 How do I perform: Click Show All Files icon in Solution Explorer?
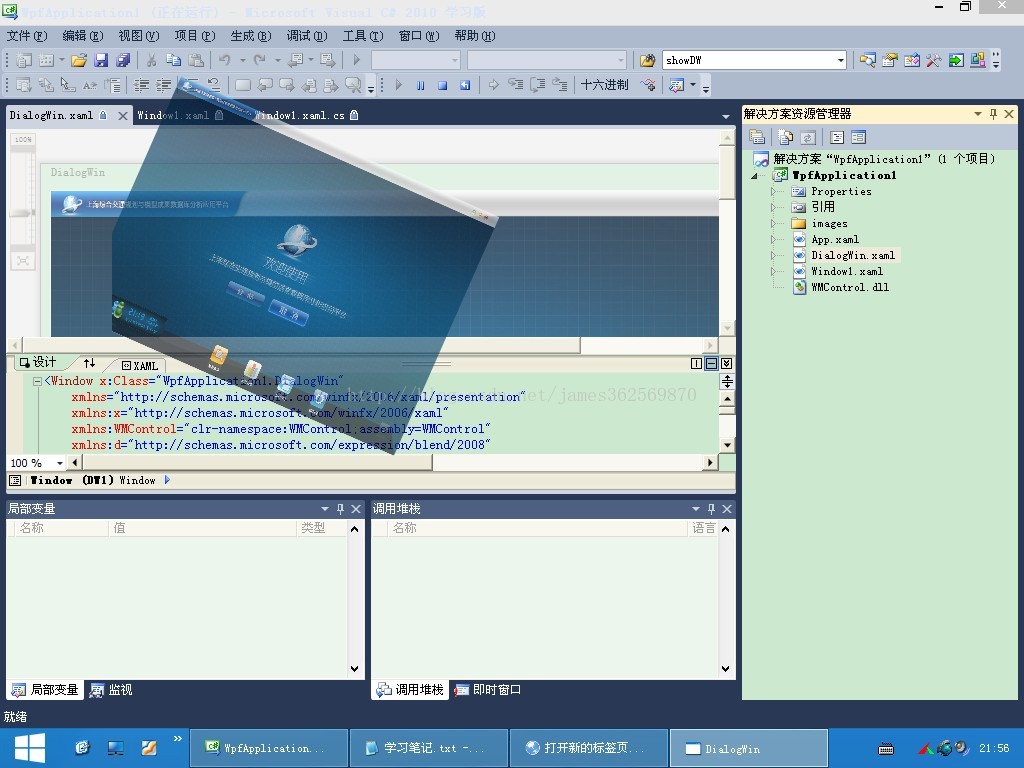click(x=786, y=137)
